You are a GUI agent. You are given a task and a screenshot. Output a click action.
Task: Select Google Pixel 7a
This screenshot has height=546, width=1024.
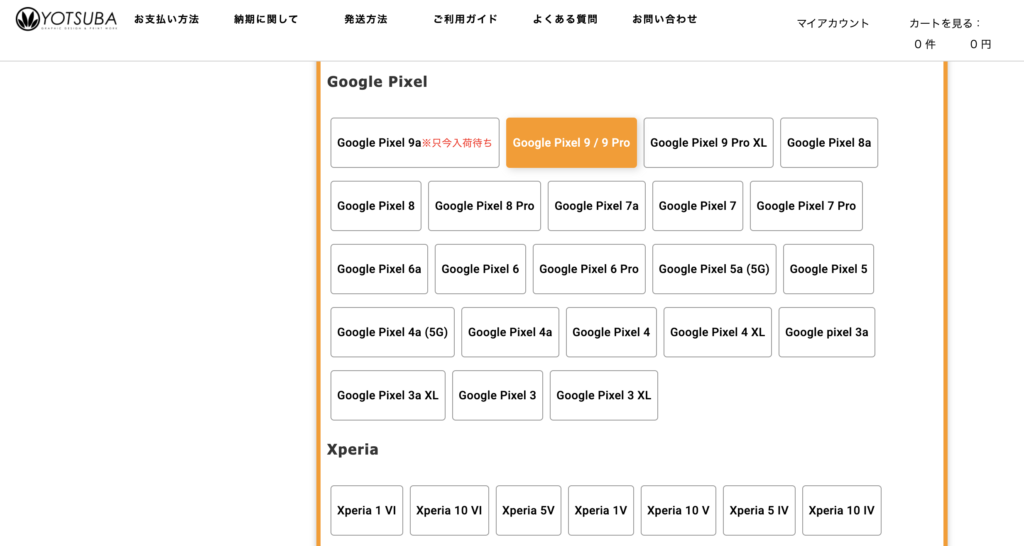[596, 206]
